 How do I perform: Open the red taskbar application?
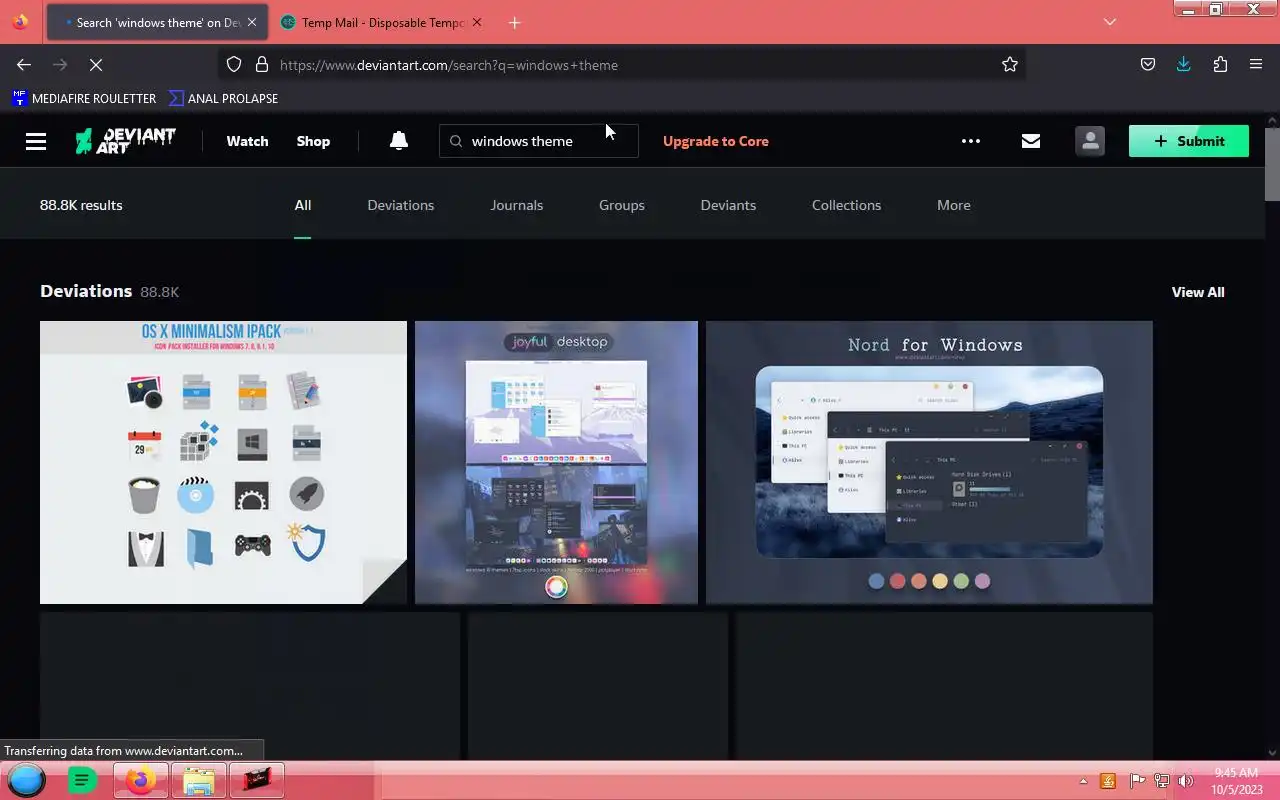coord(257,780)
